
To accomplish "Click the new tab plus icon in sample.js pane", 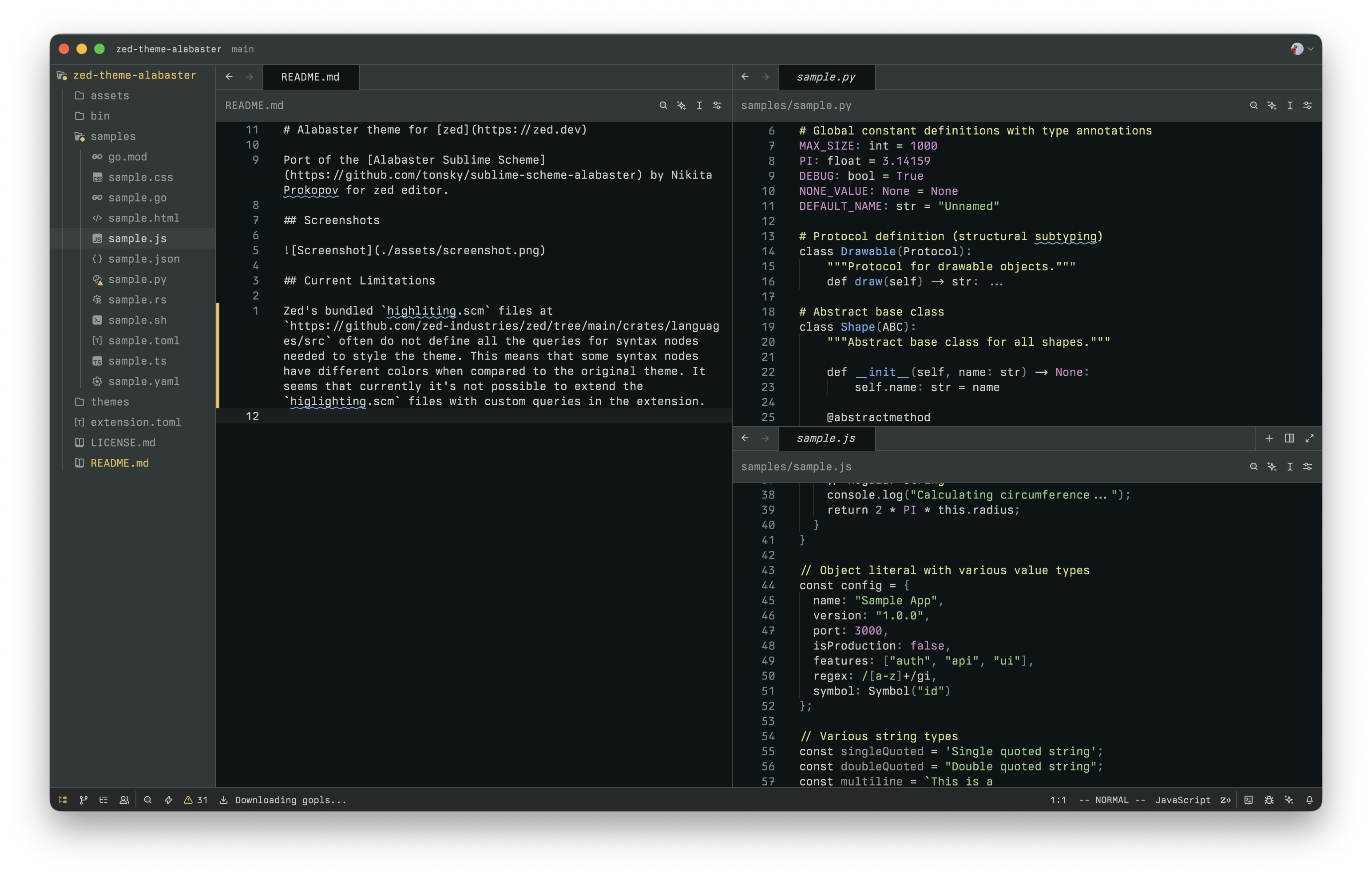I will [1269, 438].
